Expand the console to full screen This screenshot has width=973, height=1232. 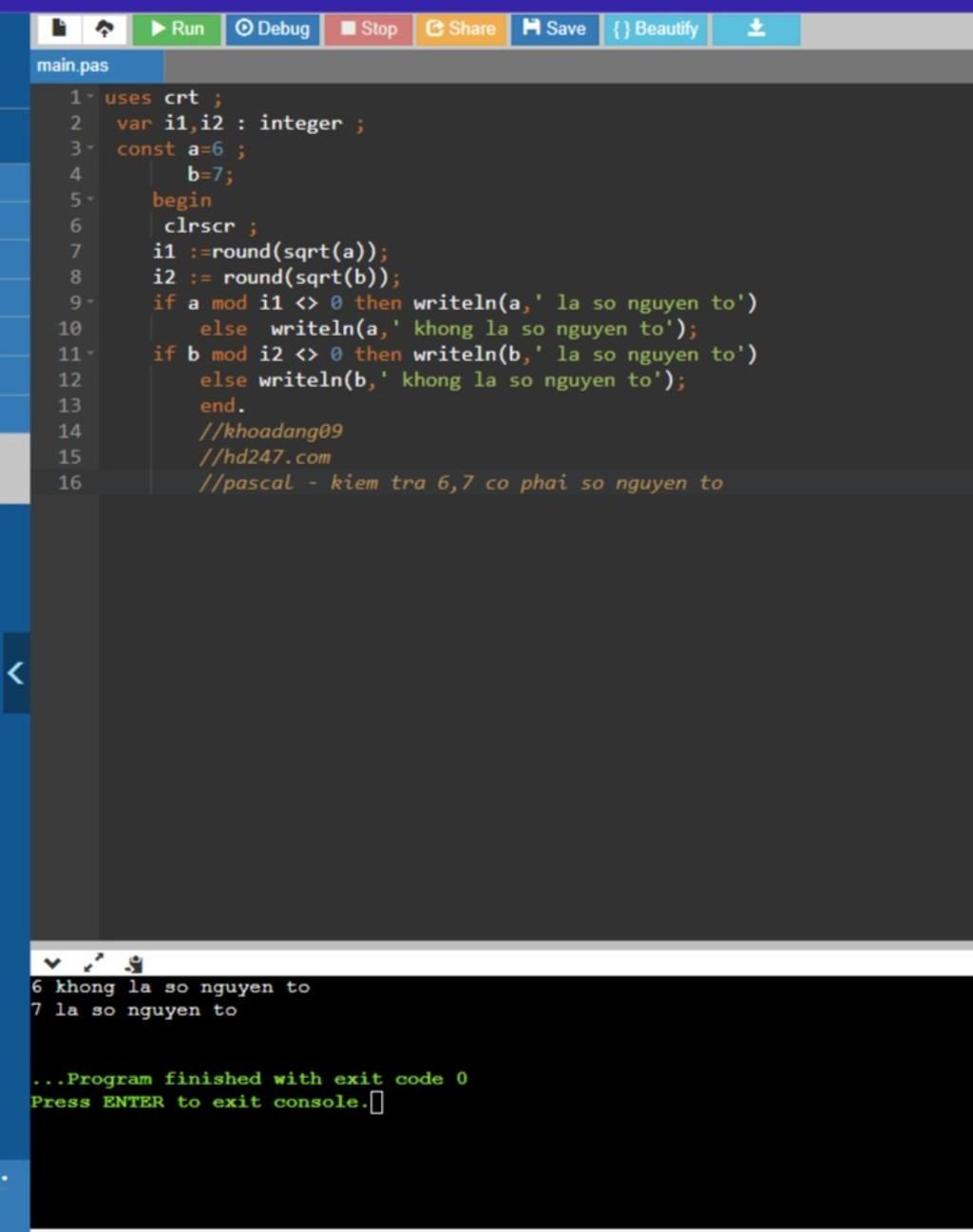[93, 963]
